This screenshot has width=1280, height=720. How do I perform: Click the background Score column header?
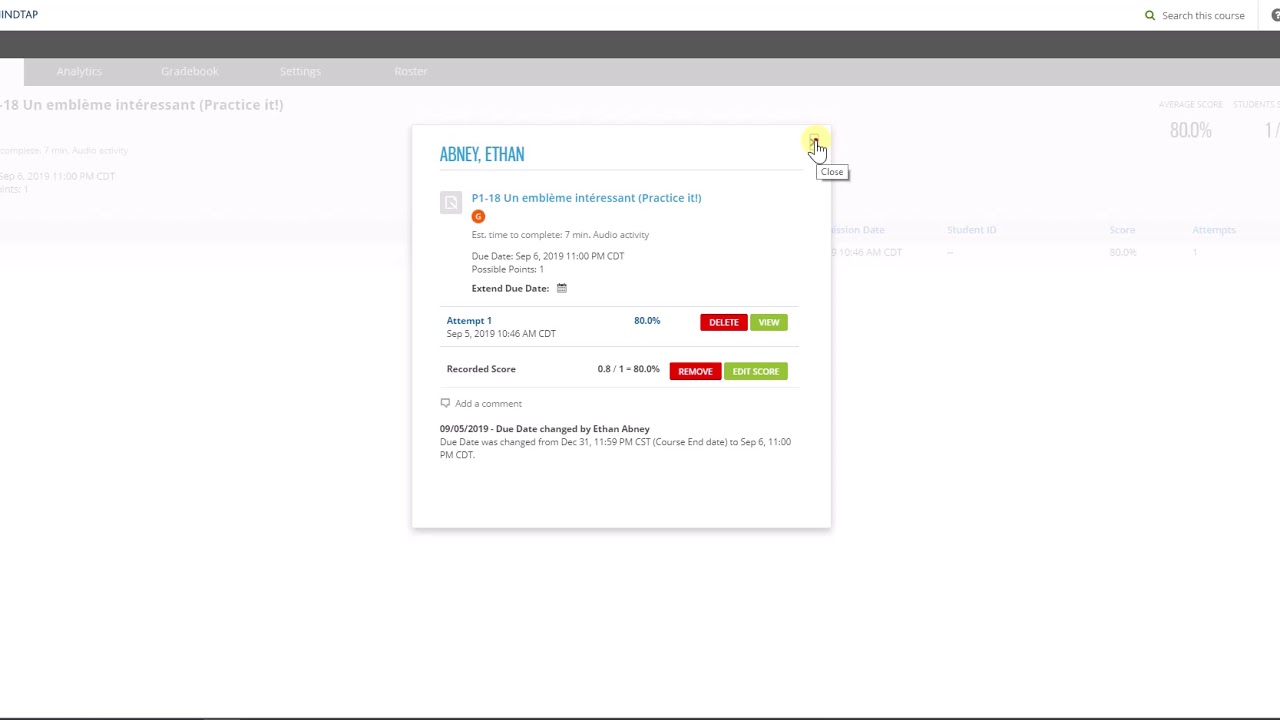(1122, 230)
